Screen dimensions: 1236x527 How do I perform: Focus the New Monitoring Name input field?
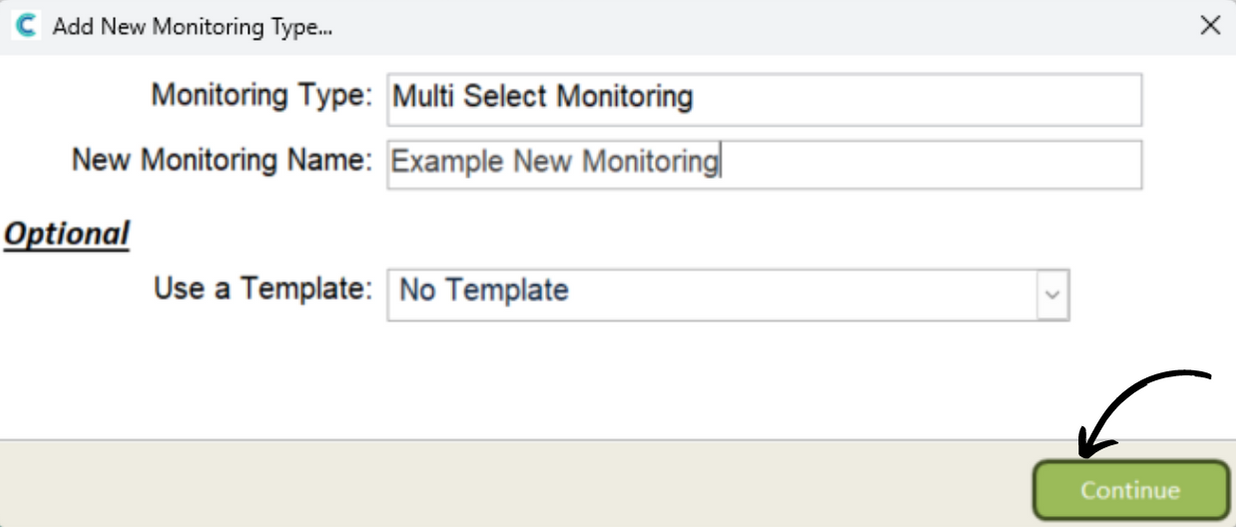pos(764,164)
